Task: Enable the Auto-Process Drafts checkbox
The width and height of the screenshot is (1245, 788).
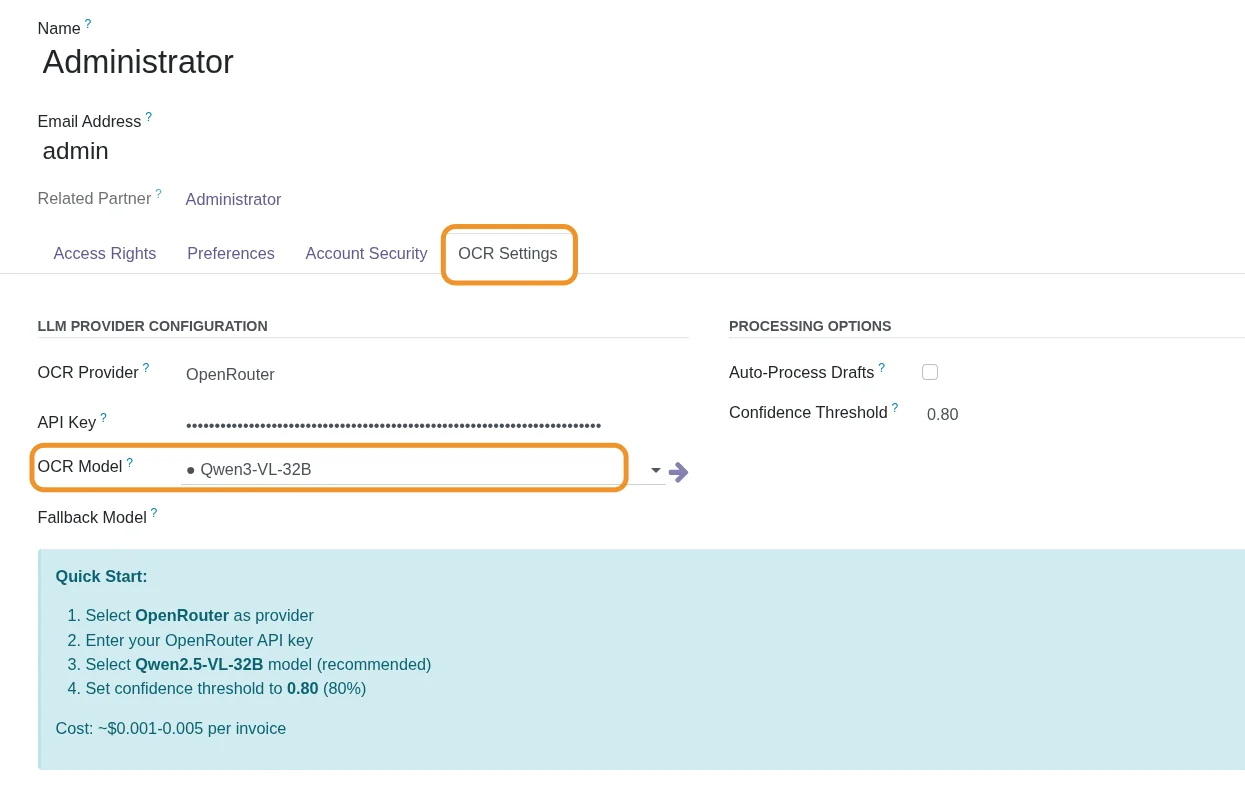Action: point(930,372)
